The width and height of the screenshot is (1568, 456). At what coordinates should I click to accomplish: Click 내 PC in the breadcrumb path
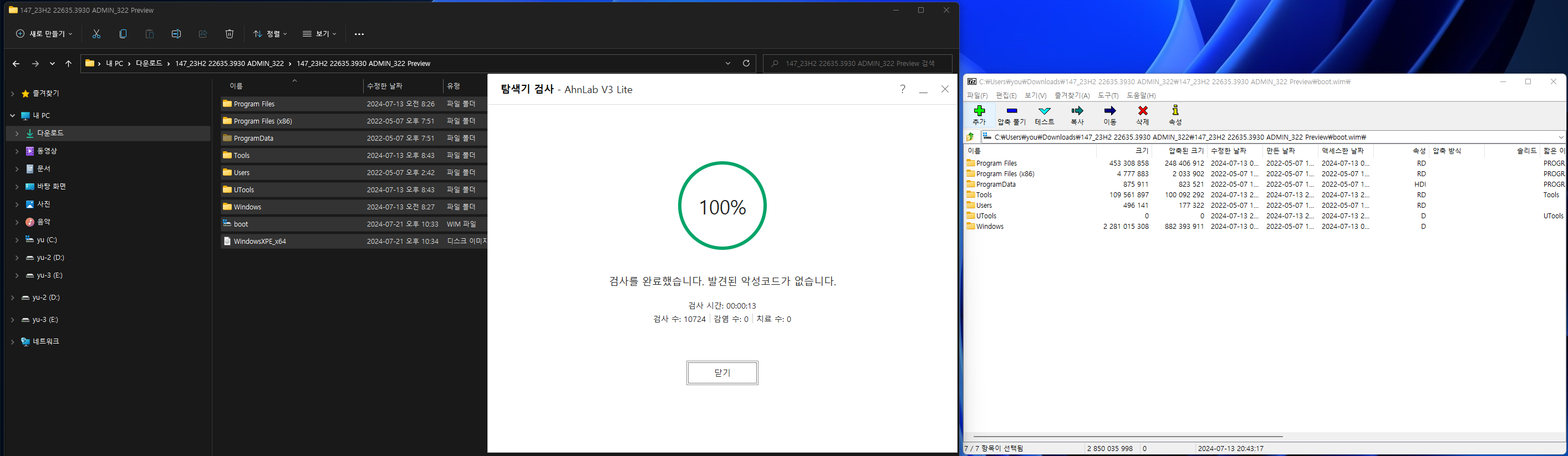pos(114,63)
